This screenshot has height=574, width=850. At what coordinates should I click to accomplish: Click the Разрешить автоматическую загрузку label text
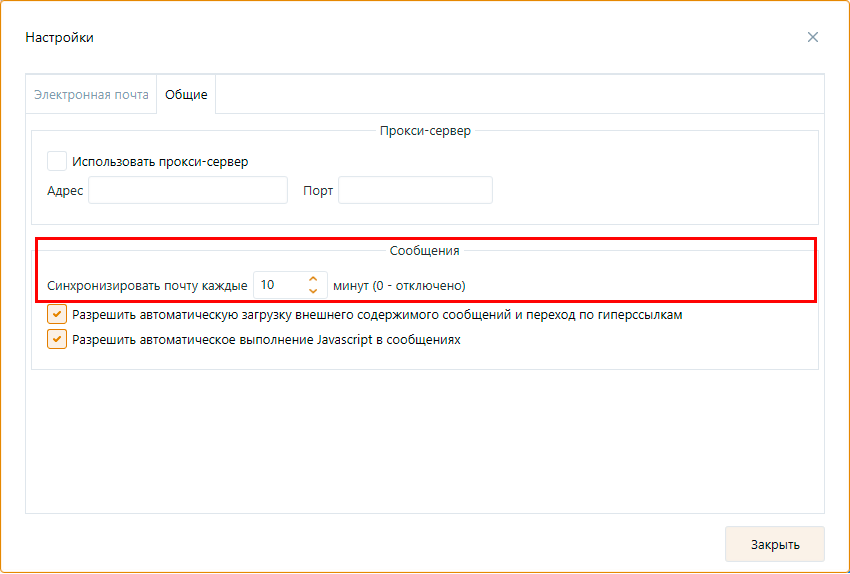(377, 315)
